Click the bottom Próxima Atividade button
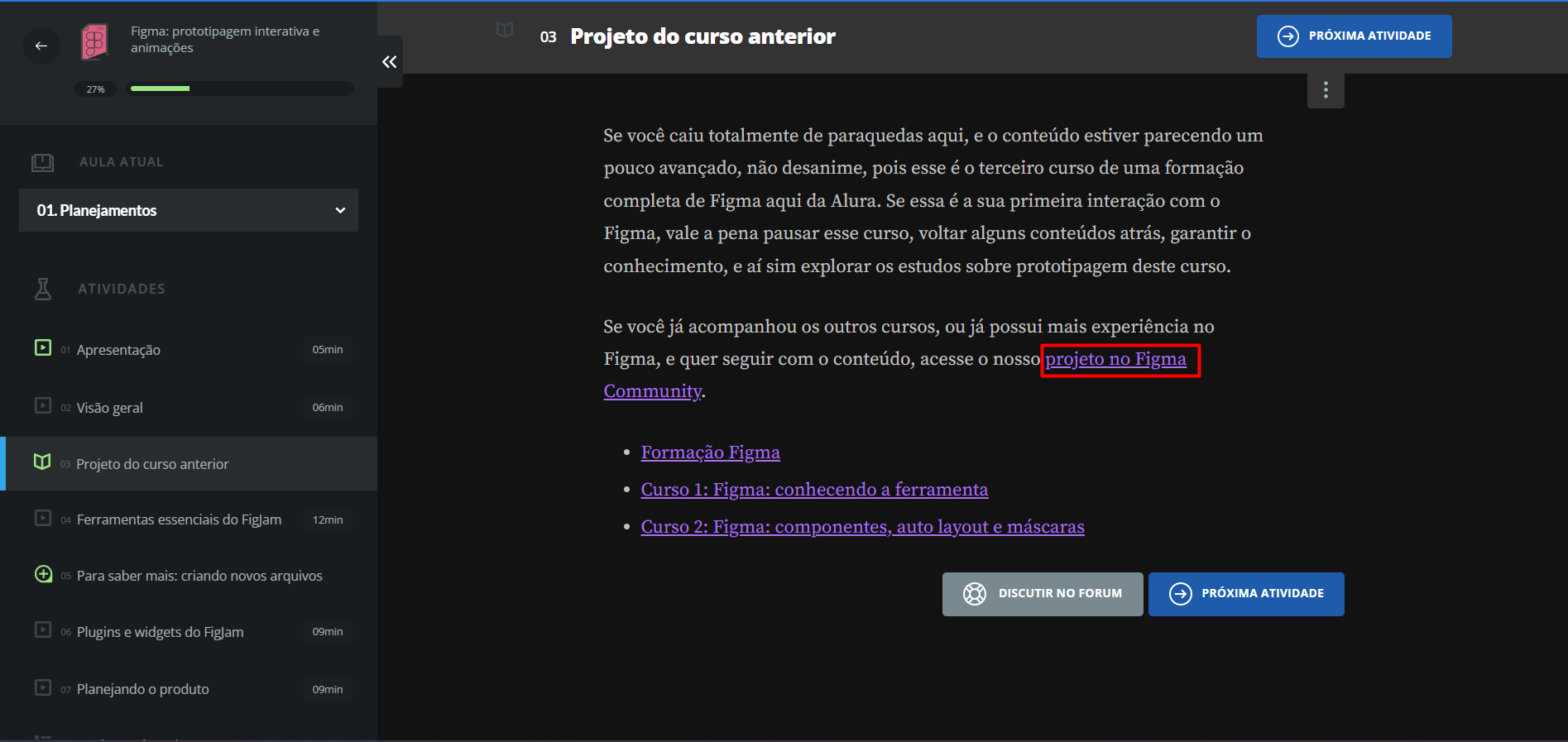 click(x=1246, y=594)
